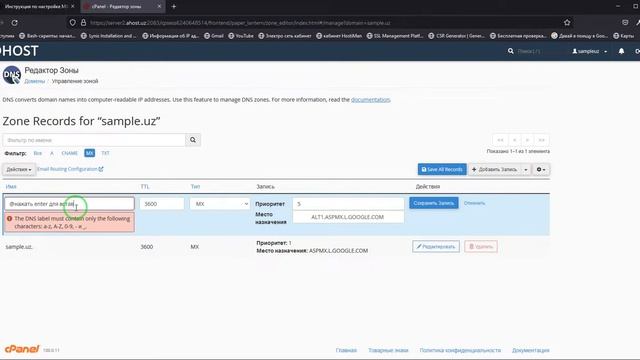Click the DNS Zone Editor logo icon
The width and height of the screenshot is (640, 360).
tap(12, 75)
